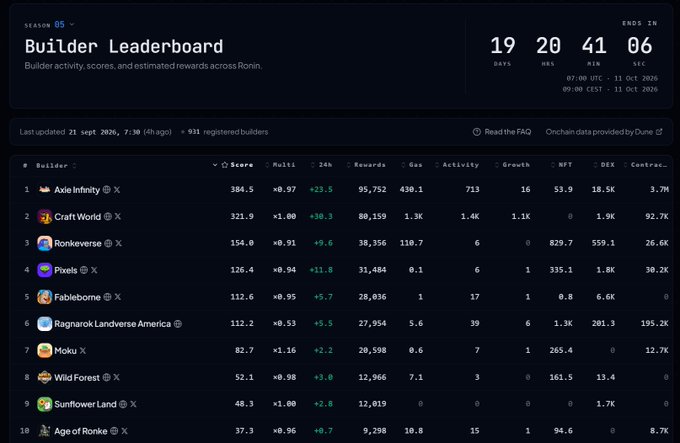Open Craft World's website globe icon
This screenshot has width=680, height=443.
pos(108,216)
